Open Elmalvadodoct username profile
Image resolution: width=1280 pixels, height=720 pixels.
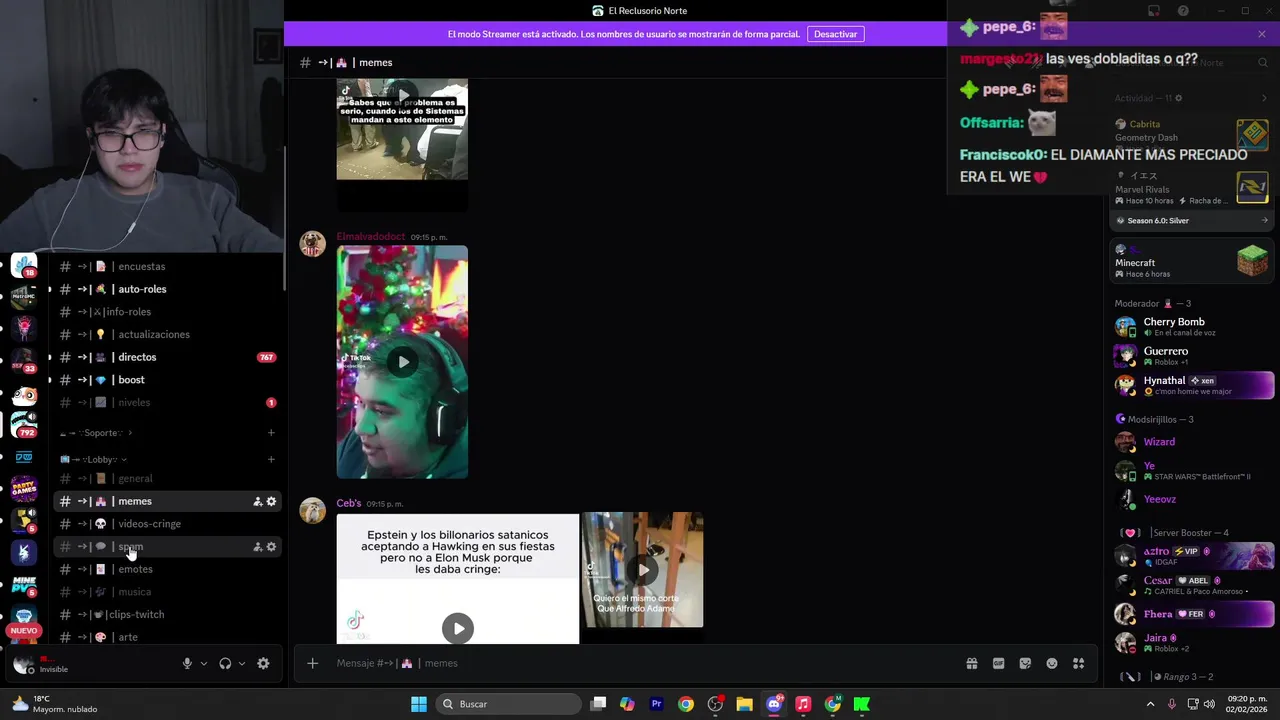pos(370,237)
